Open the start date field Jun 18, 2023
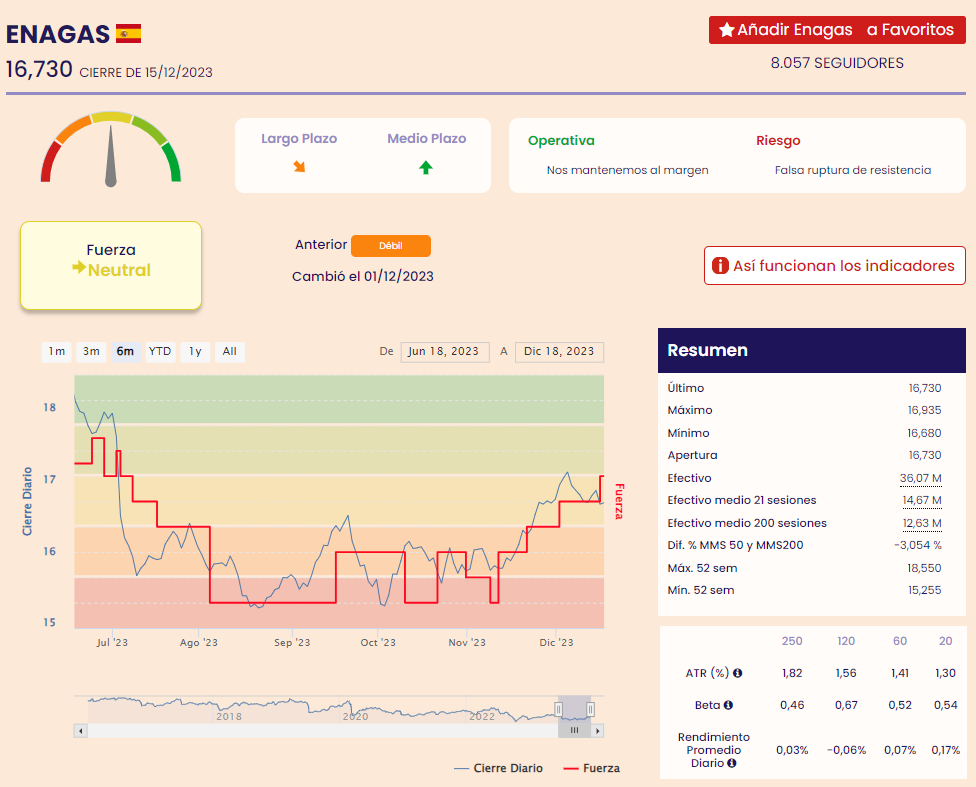This screenshot has height=787, width=976. click(x=445, y=351)
